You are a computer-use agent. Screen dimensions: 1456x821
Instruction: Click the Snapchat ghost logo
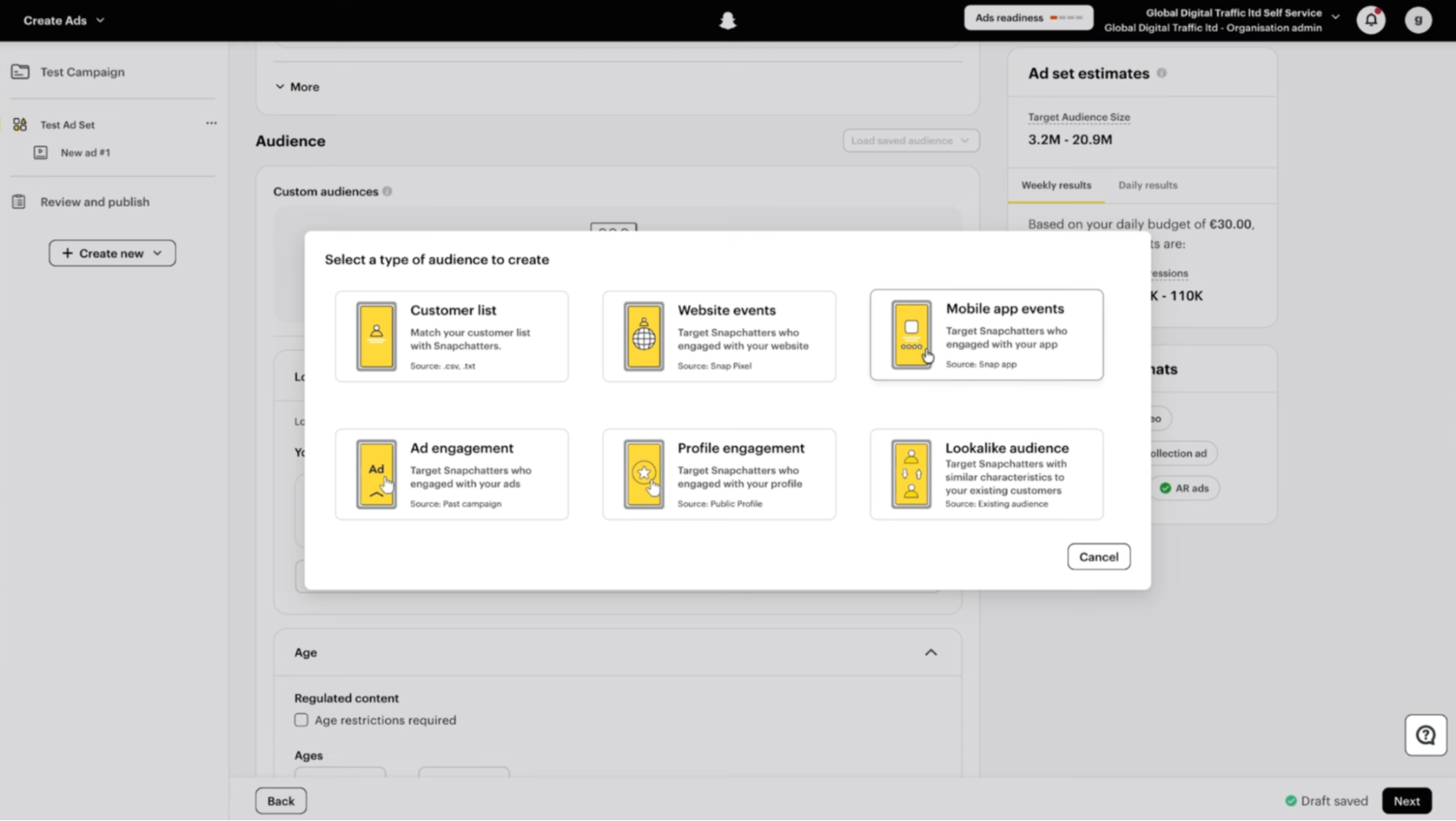coord(727,20)
